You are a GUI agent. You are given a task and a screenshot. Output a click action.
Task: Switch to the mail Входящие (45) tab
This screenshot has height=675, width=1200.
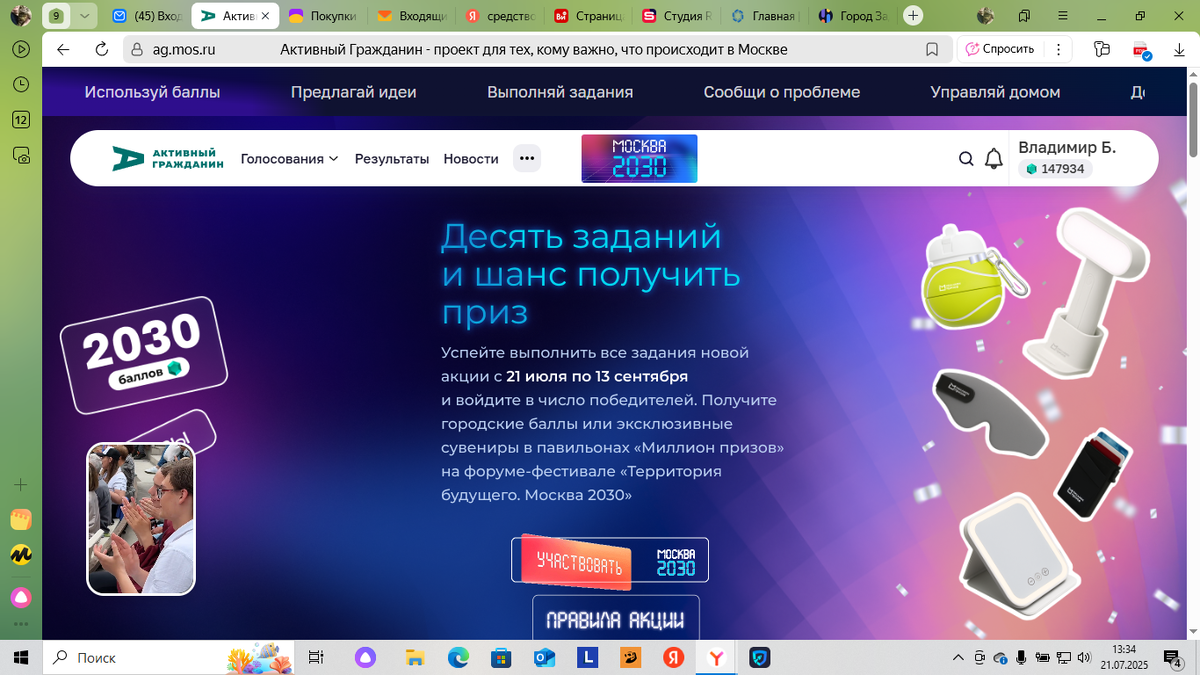pos(146,16)
